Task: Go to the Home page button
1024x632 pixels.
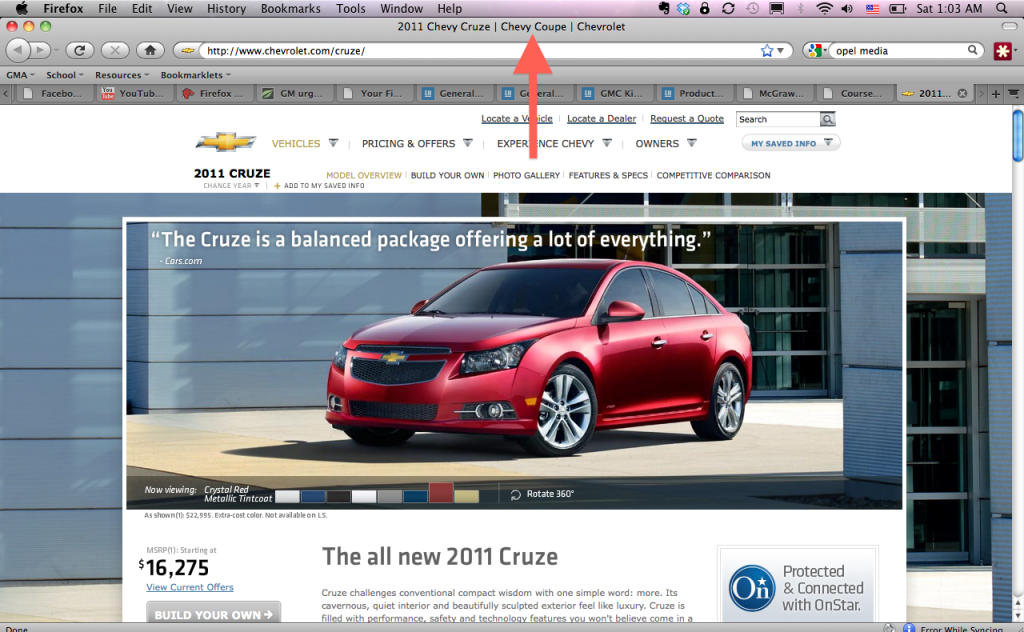Action: (150, 50)
